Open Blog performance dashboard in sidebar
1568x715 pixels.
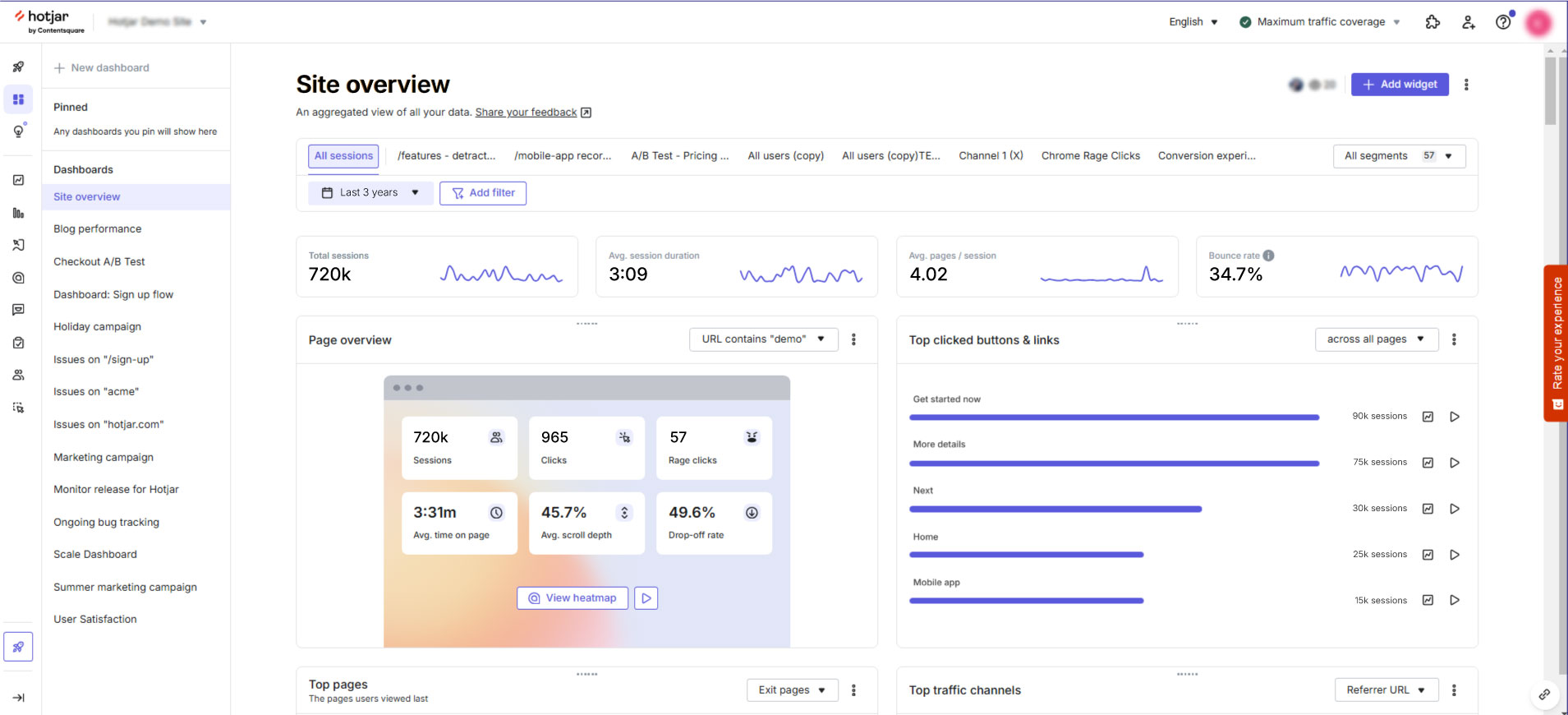coord(98,229)
